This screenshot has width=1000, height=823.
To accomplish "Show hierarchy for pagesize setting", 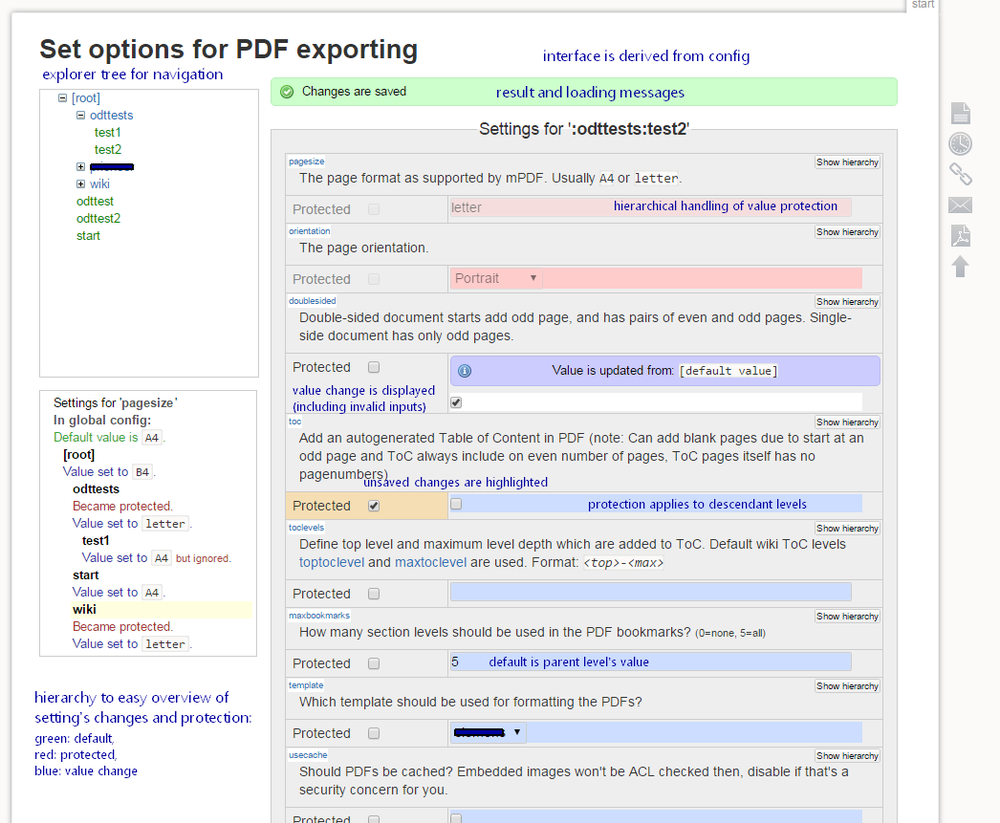I will (x=847, y=162).
